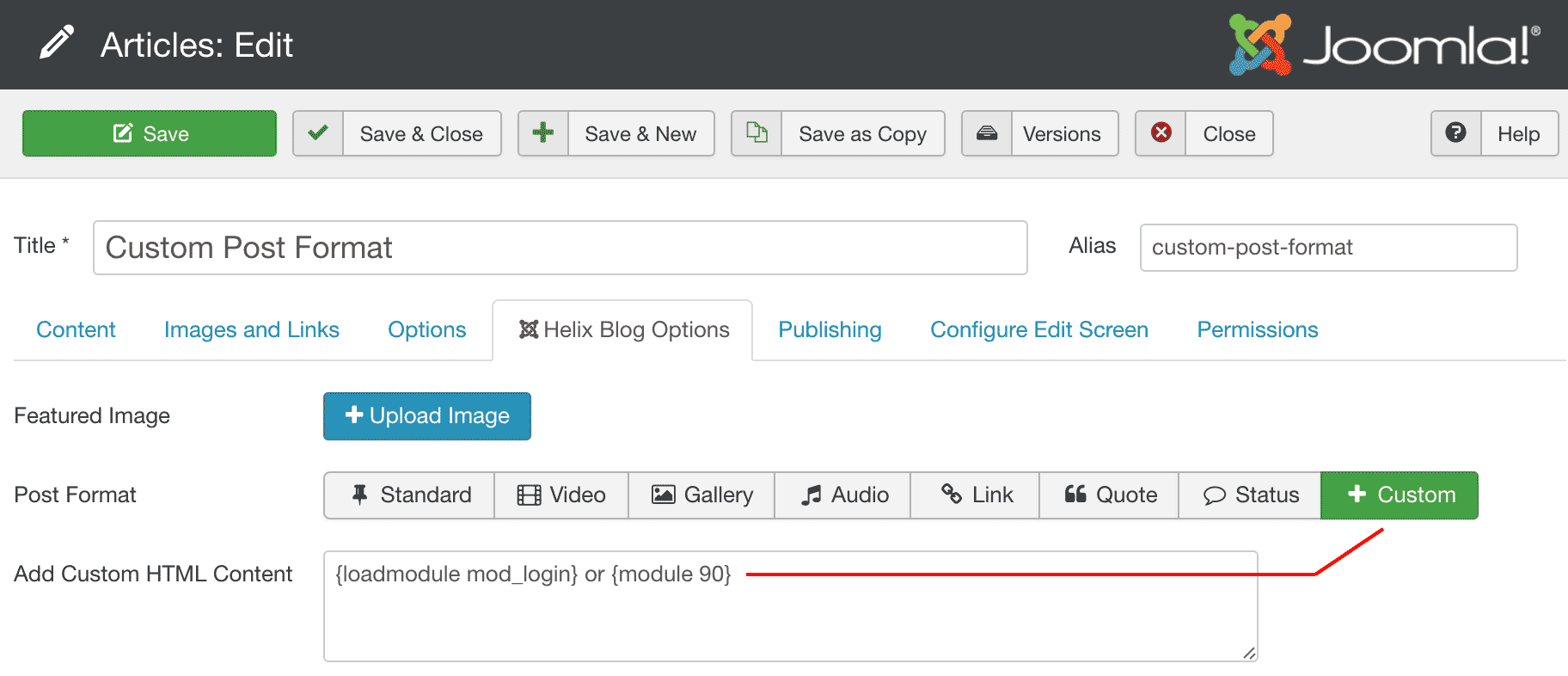Click inside the Alias text field

(1328, 248)
